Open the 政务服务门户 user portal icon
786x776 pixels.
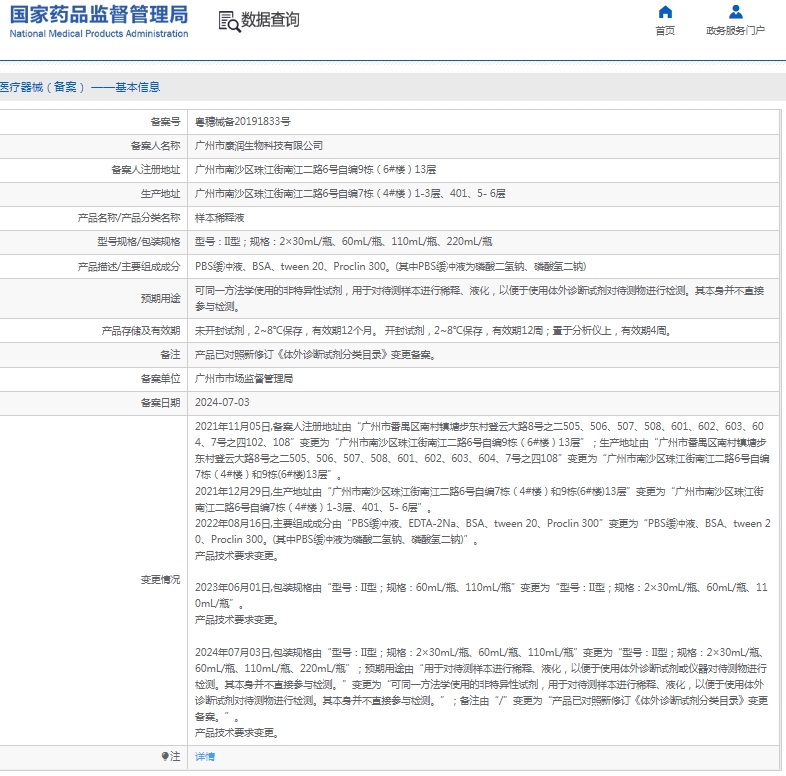click(x=735, y=12)
